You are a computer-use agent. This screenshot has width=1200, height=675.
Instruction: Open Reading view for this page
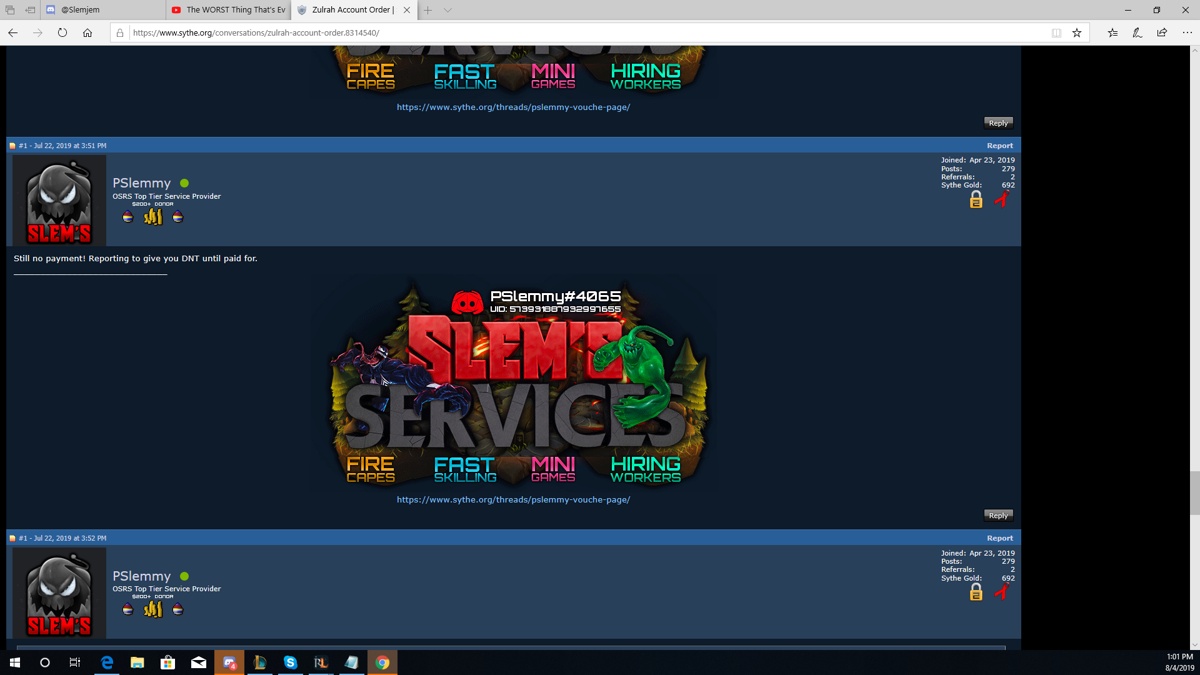[x=1056, y=33]
